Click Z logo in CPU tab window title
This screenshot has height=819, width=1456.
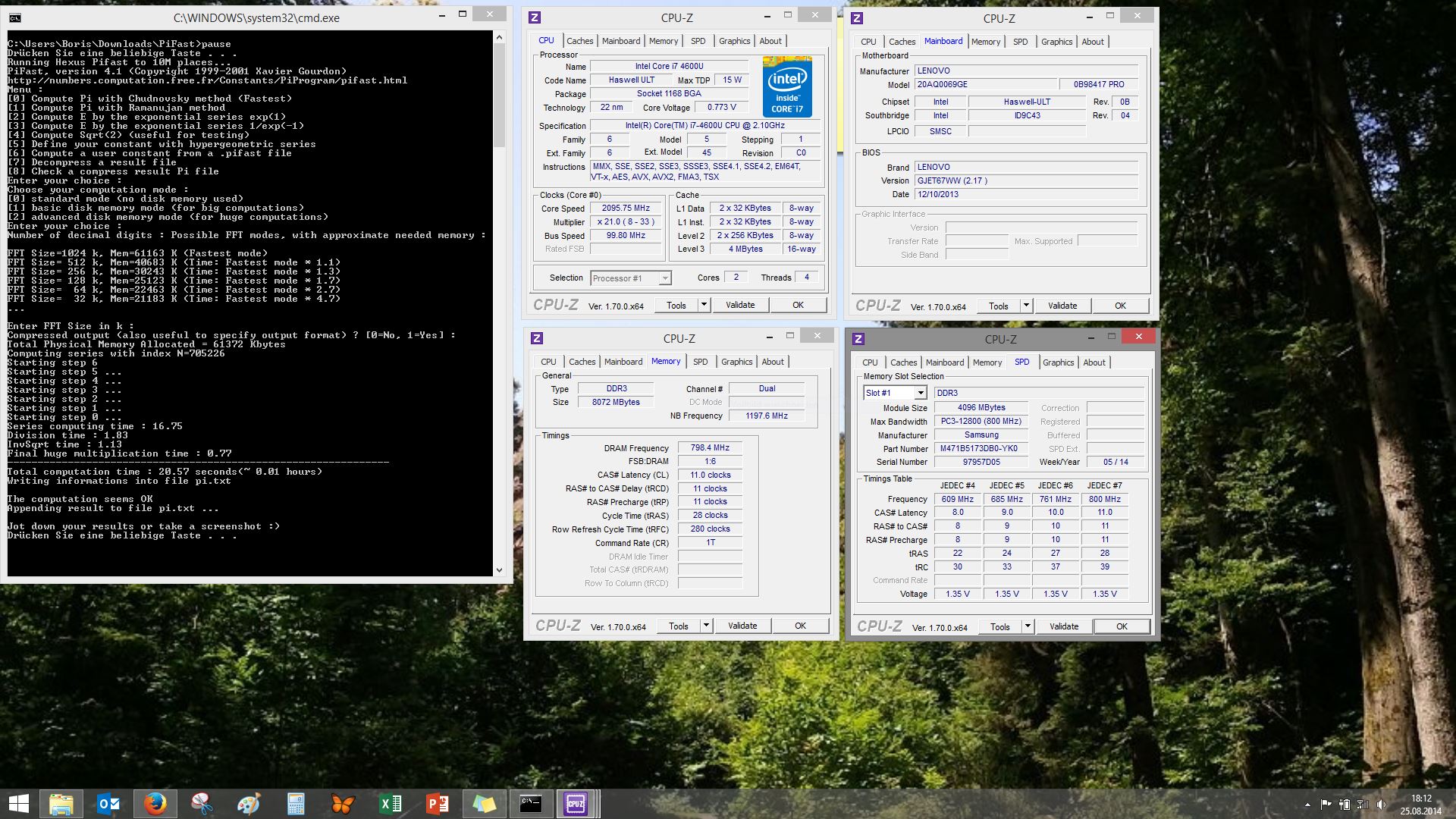pos(535,17)
